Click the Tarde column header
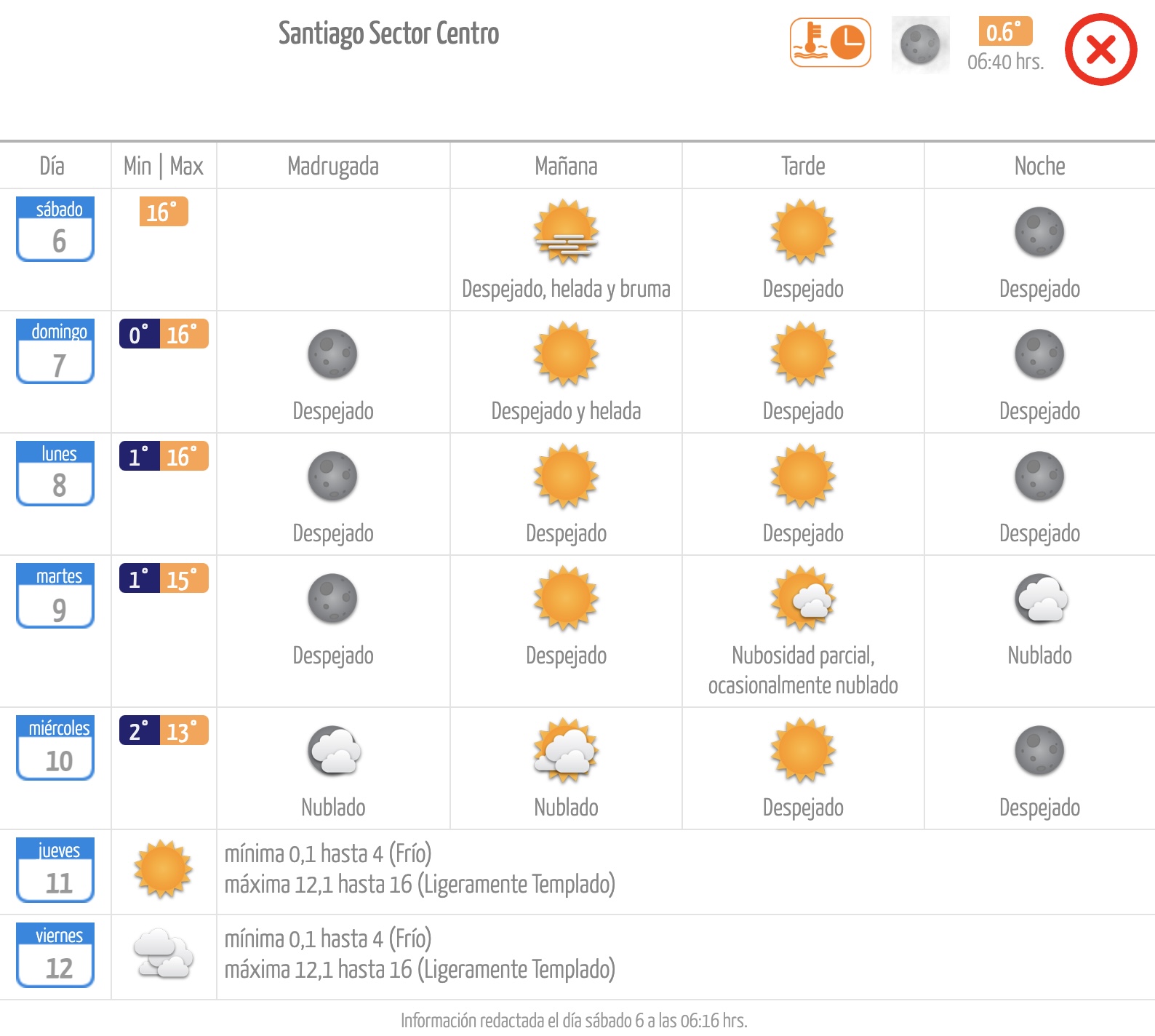This screenshot has height=1036, width=1155. (x=803, y=167)
